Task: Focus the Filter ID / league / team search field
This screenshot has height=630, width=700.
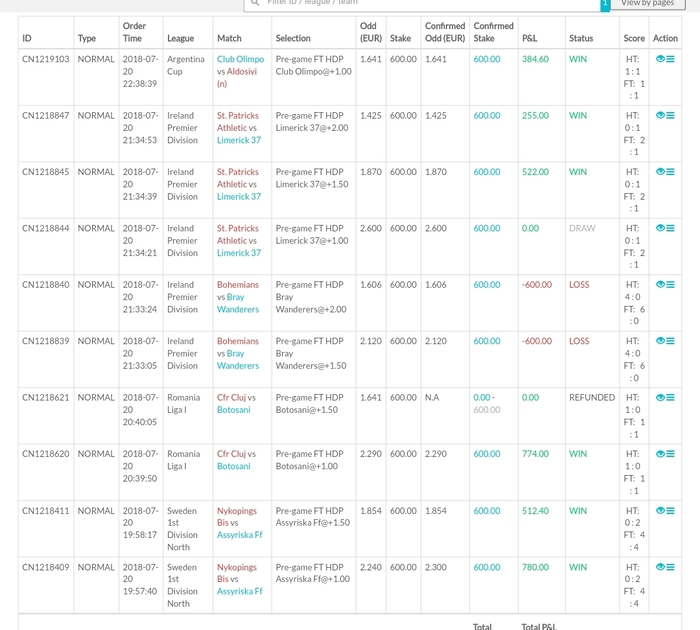Action: click(422, 4)
